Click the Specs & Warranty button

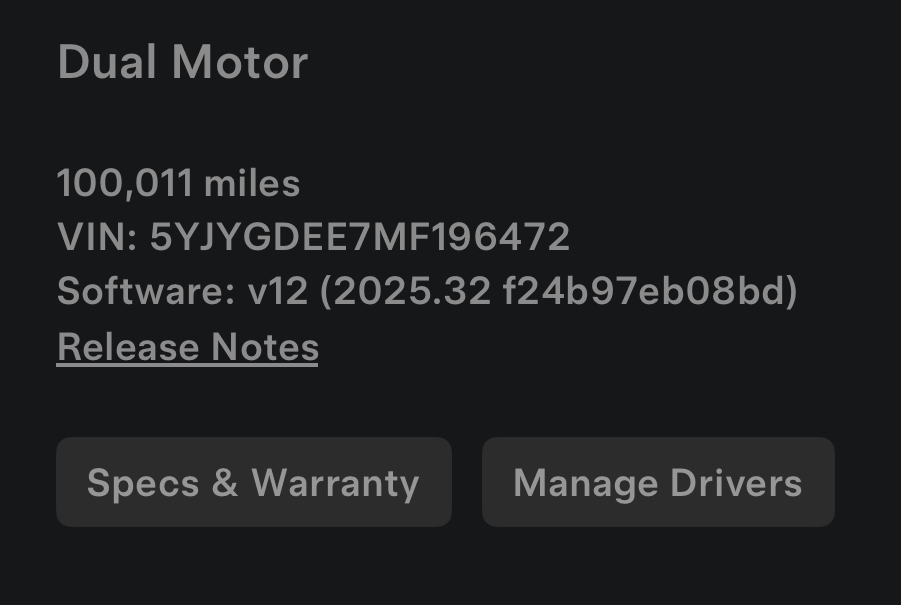coord(253,483)
